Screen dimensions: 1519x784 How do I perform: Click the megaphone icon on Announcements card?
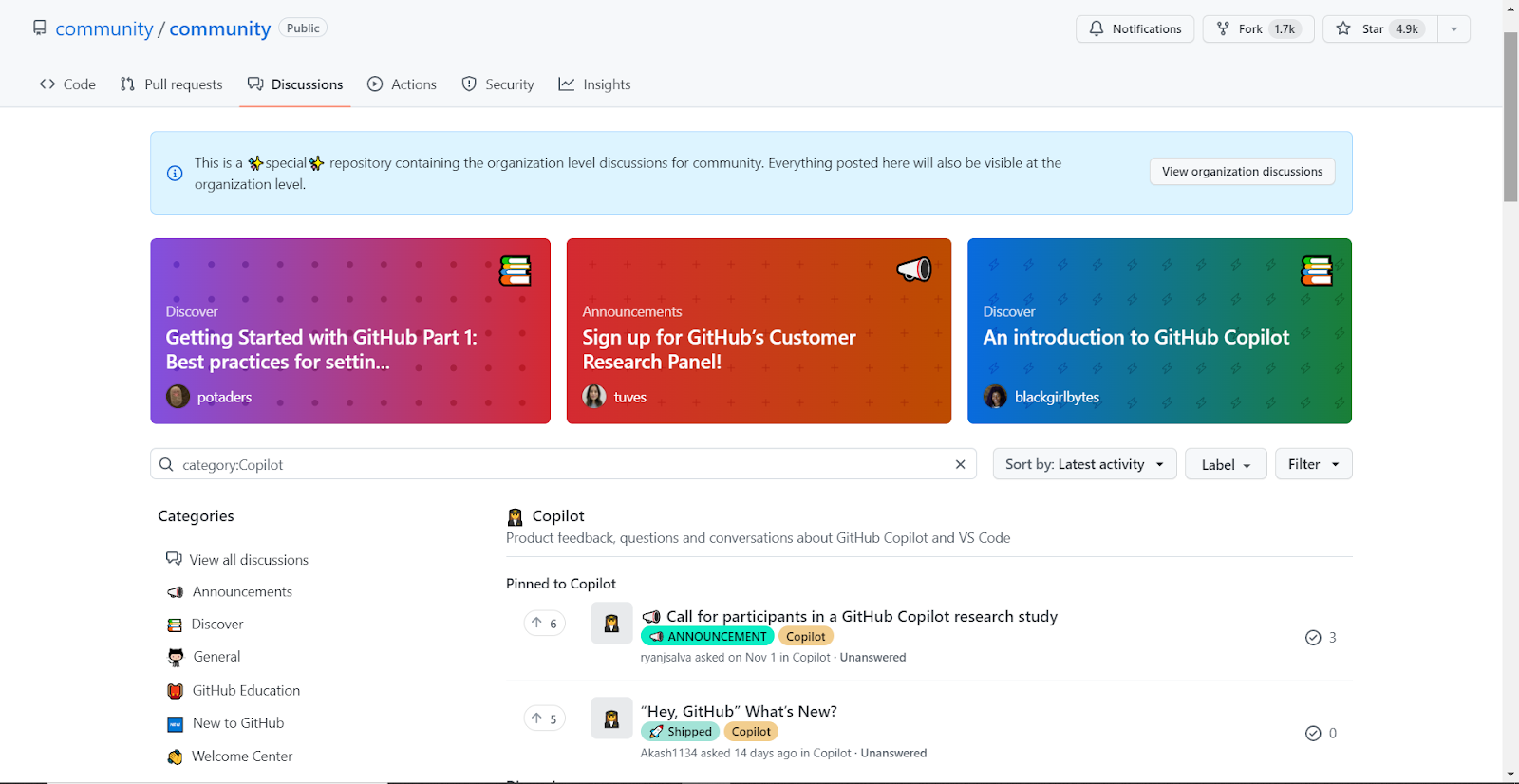pos(914,270)
